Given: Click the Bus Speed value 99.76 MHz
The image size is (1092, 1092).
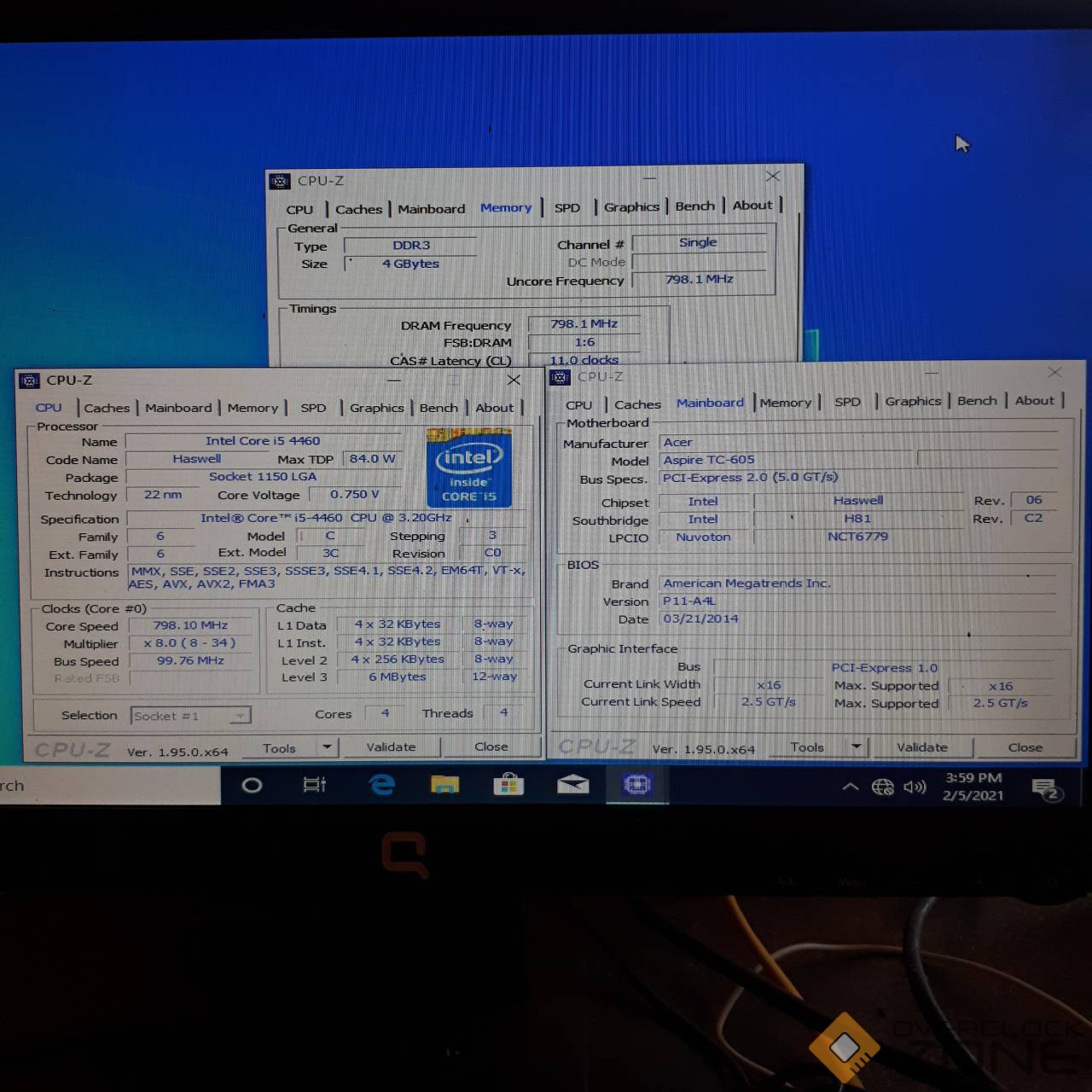Looking at the screenshot, I should pyautogui.click(x=191, y=661).
